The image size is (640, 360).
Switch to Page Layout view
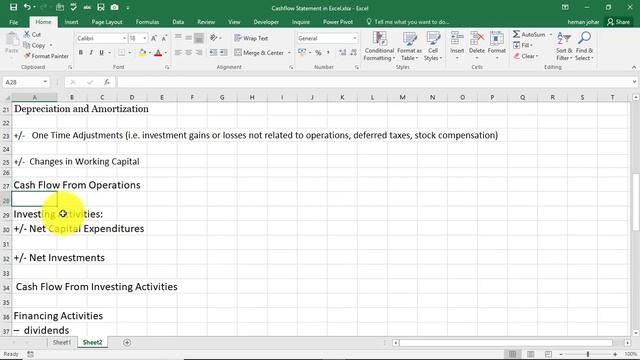click(x=530, y=354)
